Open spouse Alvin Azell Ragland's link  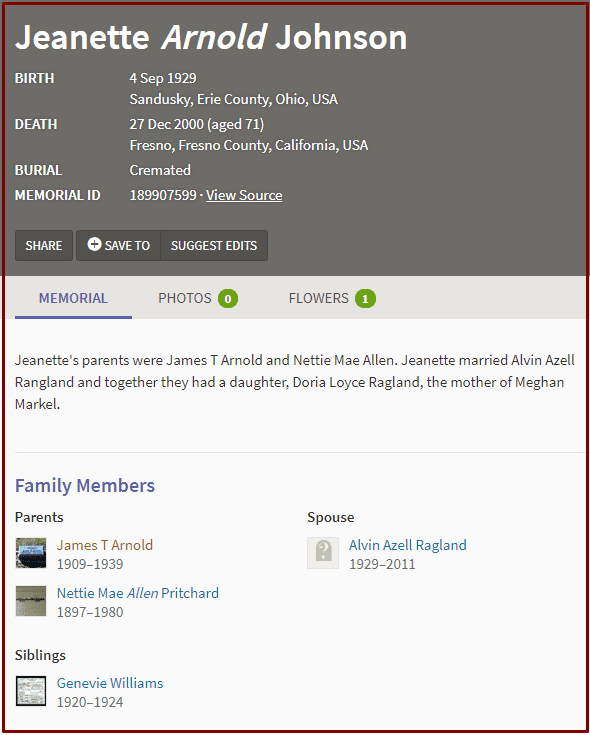click(408, 545)
